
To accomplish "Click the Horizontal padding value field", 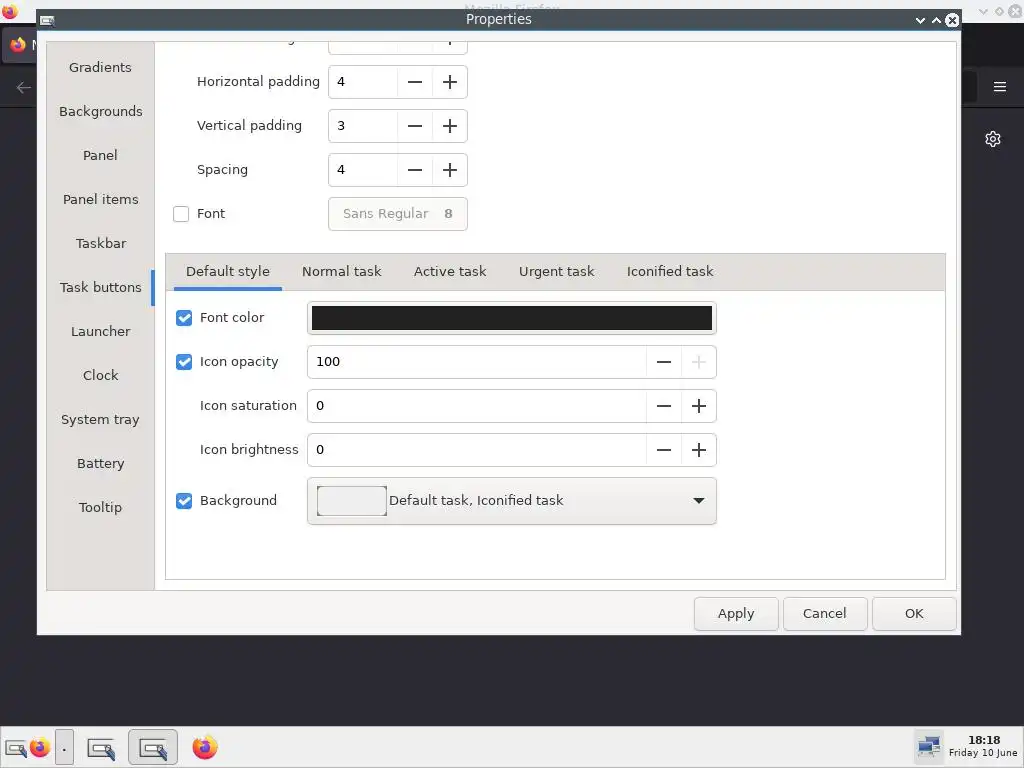I will point(363,82).
